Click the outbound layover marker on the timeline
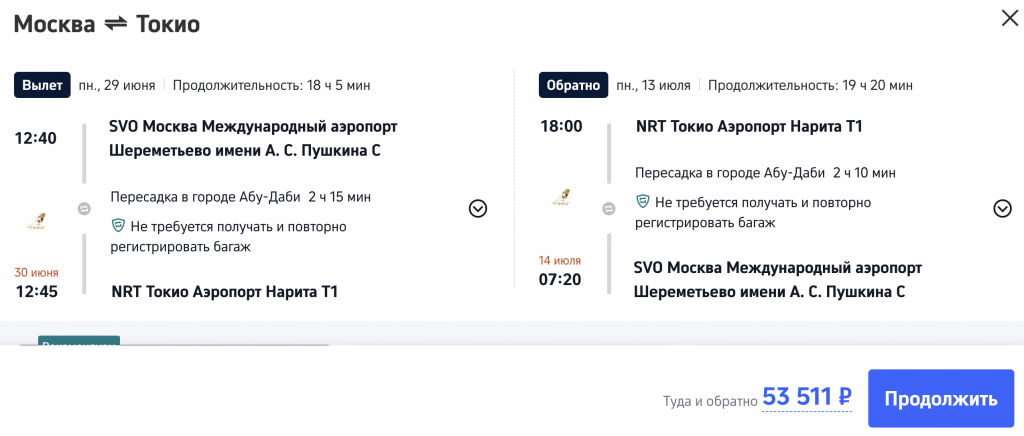The height and width of the screenshot is (436, 1024). point(85,209)
